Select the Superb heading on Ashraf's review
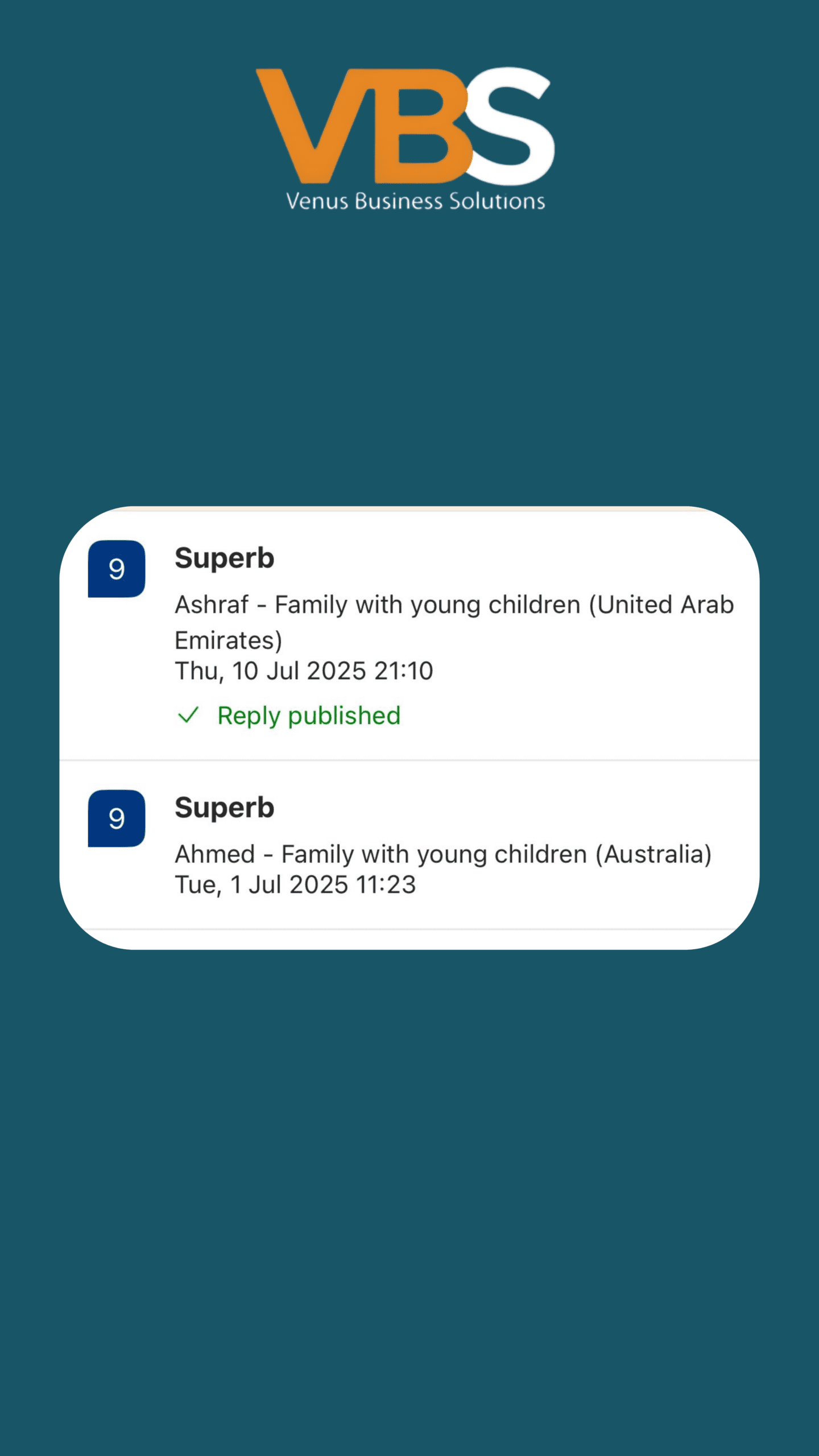Image resolution: width=819 pixels, height=1456 pixels. pos(224,558)
